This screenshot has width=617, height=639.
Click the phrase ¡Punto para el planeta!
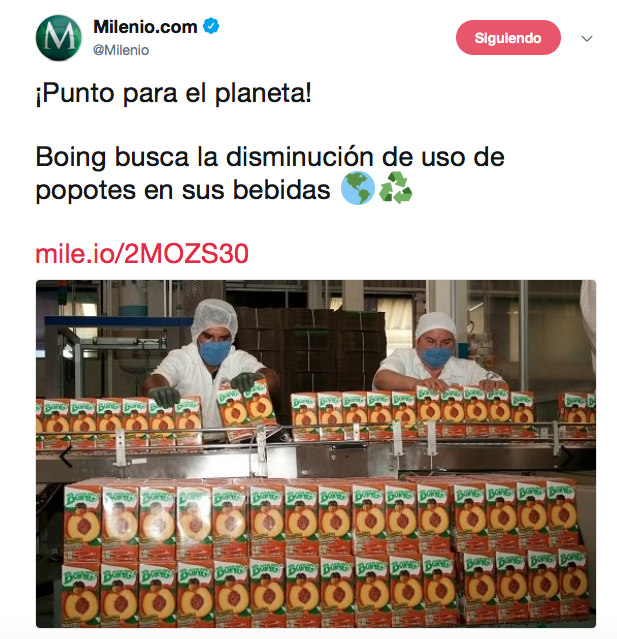coord(174,93)
